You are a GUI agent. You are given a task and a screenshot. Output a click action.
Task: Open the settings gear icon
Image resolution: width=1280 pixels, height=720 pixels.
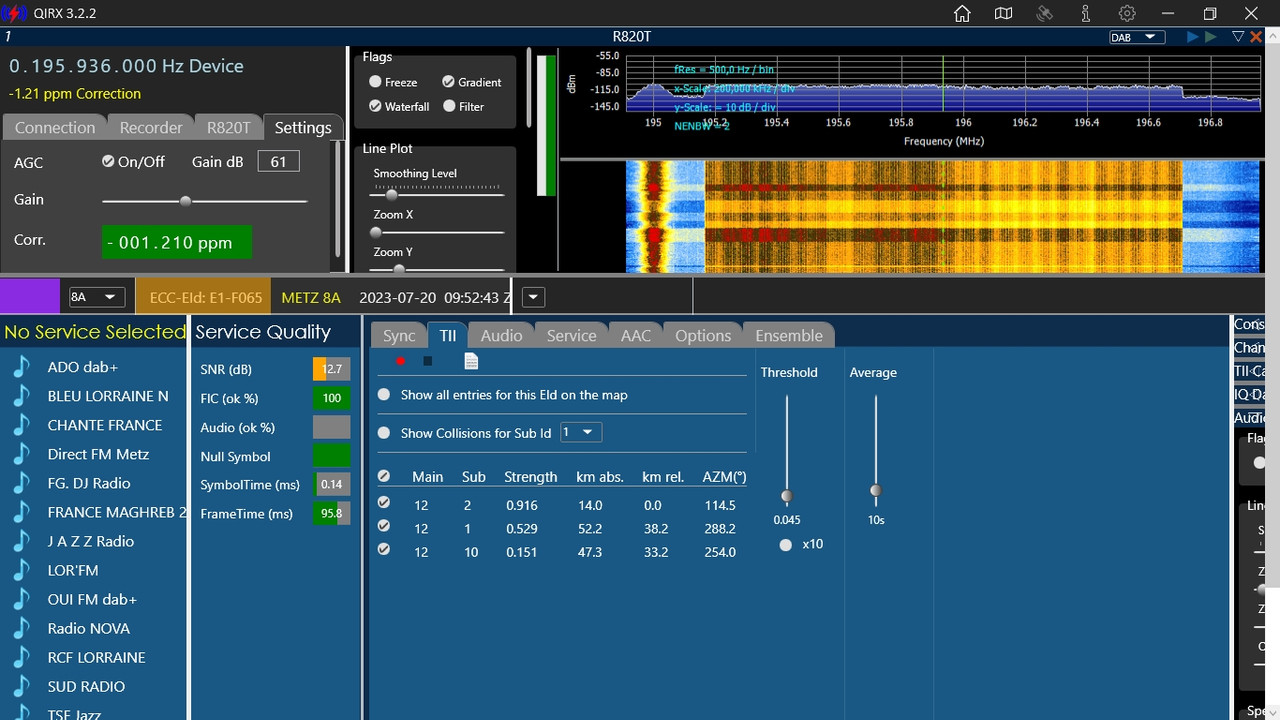tap(1127, 14)
